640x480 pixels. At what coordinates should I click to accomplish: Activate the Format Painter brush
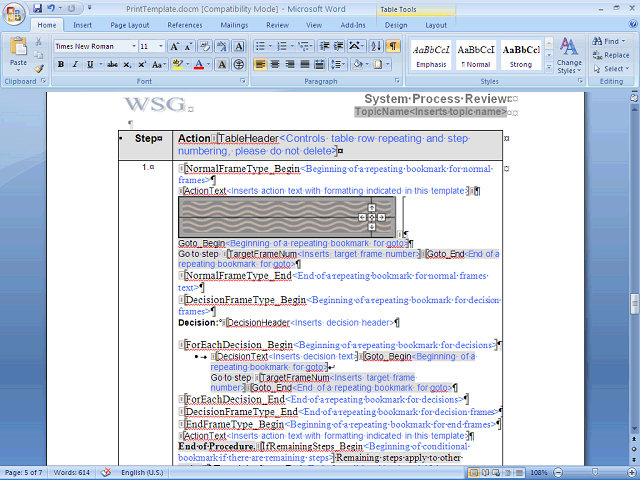coord(38,69)
